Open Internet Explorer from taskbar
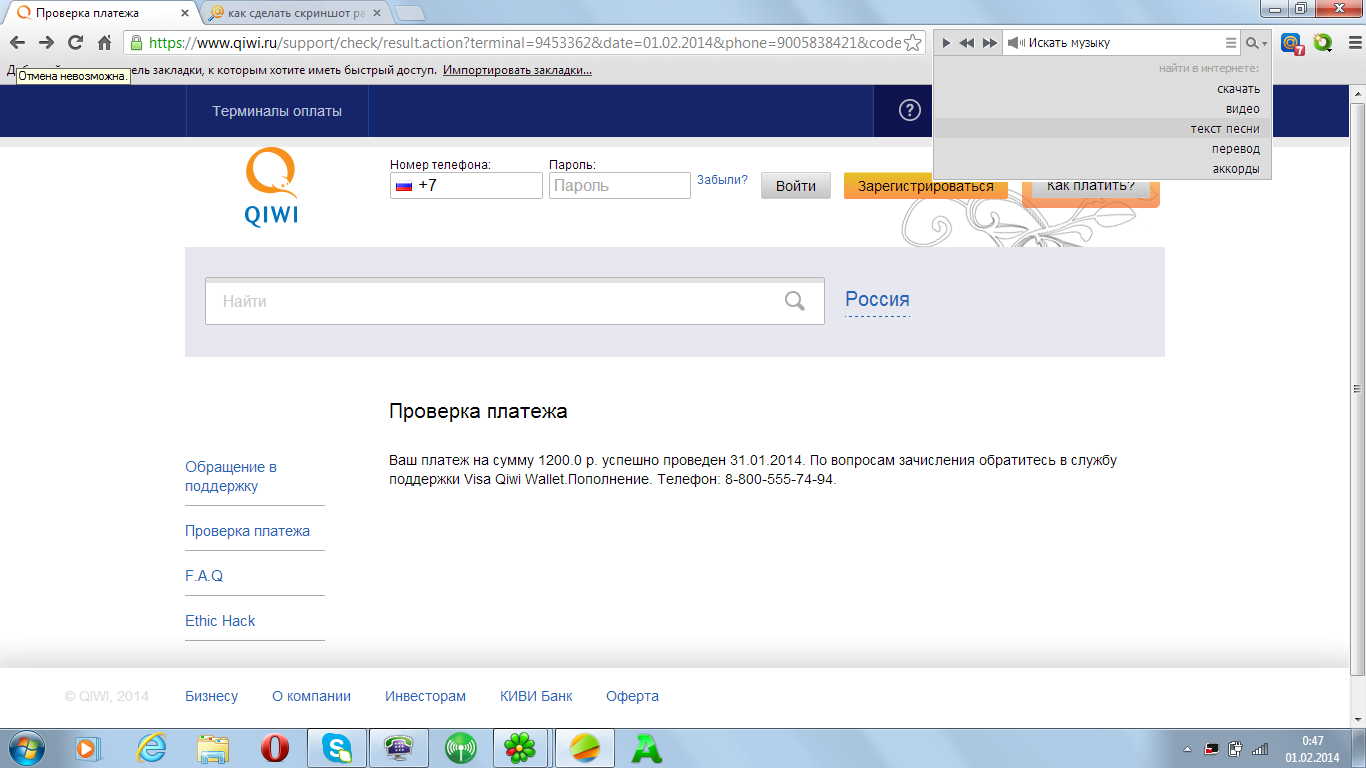The image size is (1366, 768). (151, 747)
